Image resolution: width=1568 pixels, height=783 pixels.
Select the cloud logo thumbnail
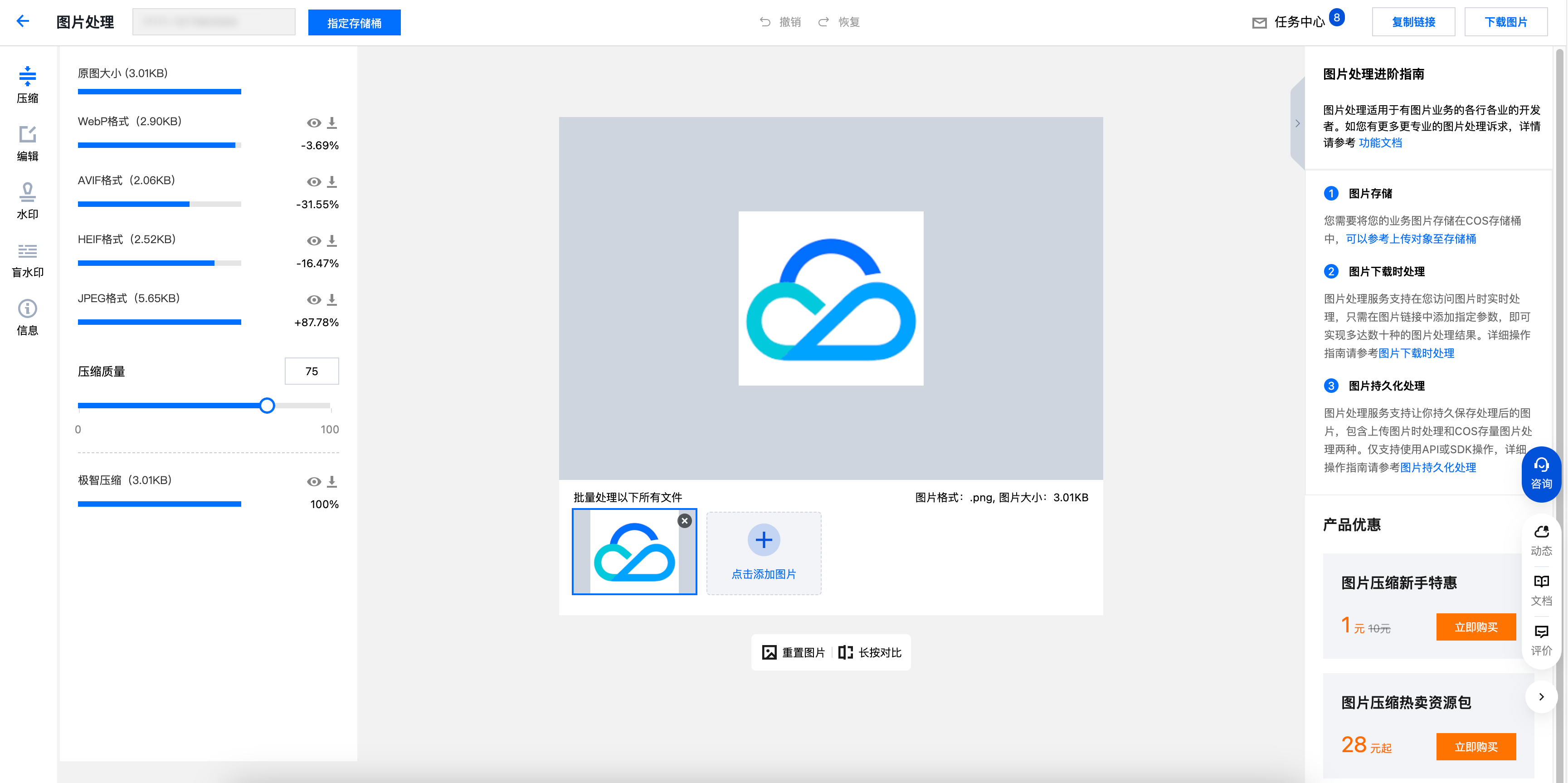tap(634, 552)
